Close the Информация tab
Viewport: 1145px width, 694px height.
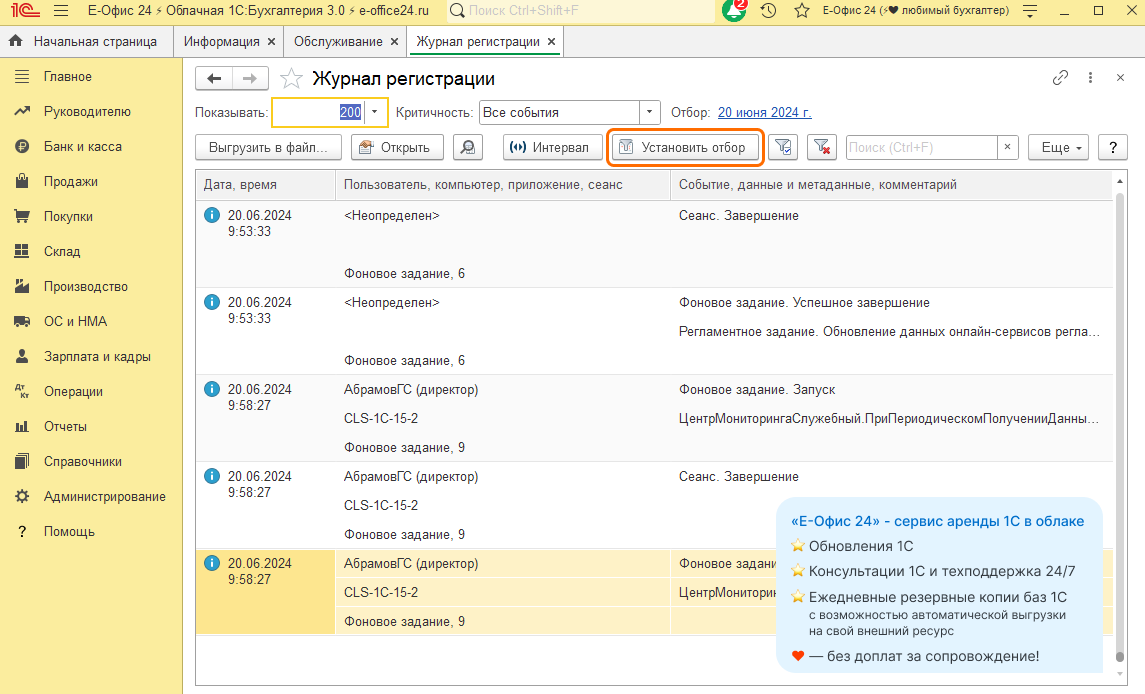click(271, 42)
